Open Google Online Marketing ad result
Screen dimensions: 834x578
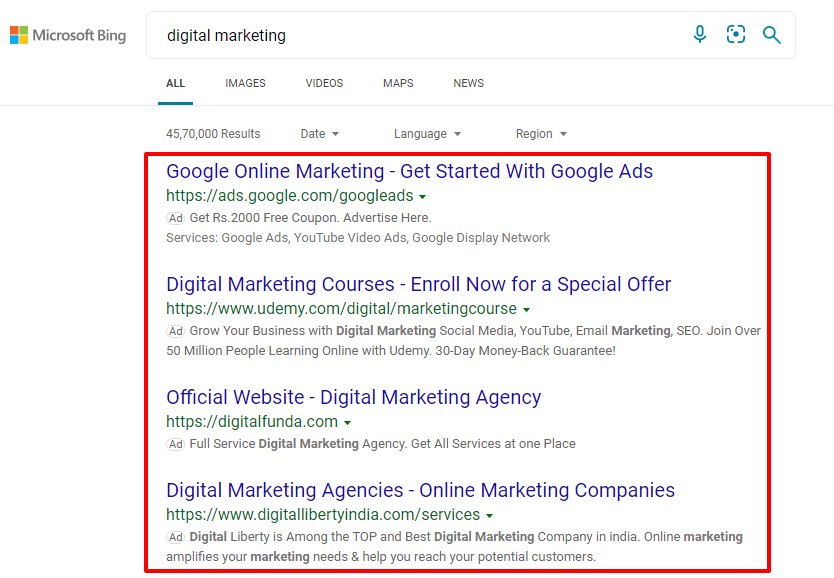[x=409, y=171]
